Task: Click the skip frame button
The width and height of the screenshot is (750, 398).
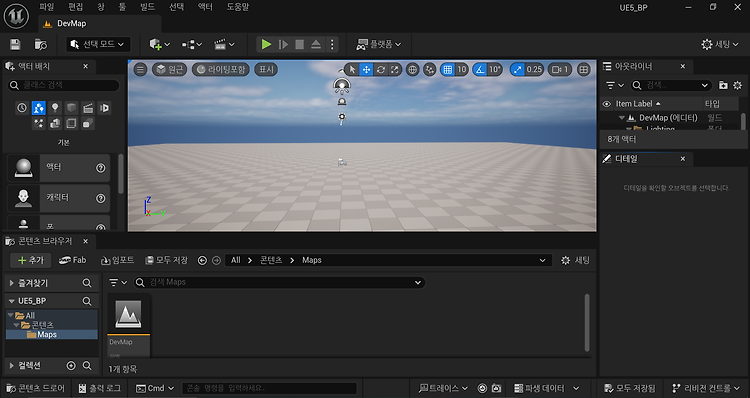Action: (283, 44)
